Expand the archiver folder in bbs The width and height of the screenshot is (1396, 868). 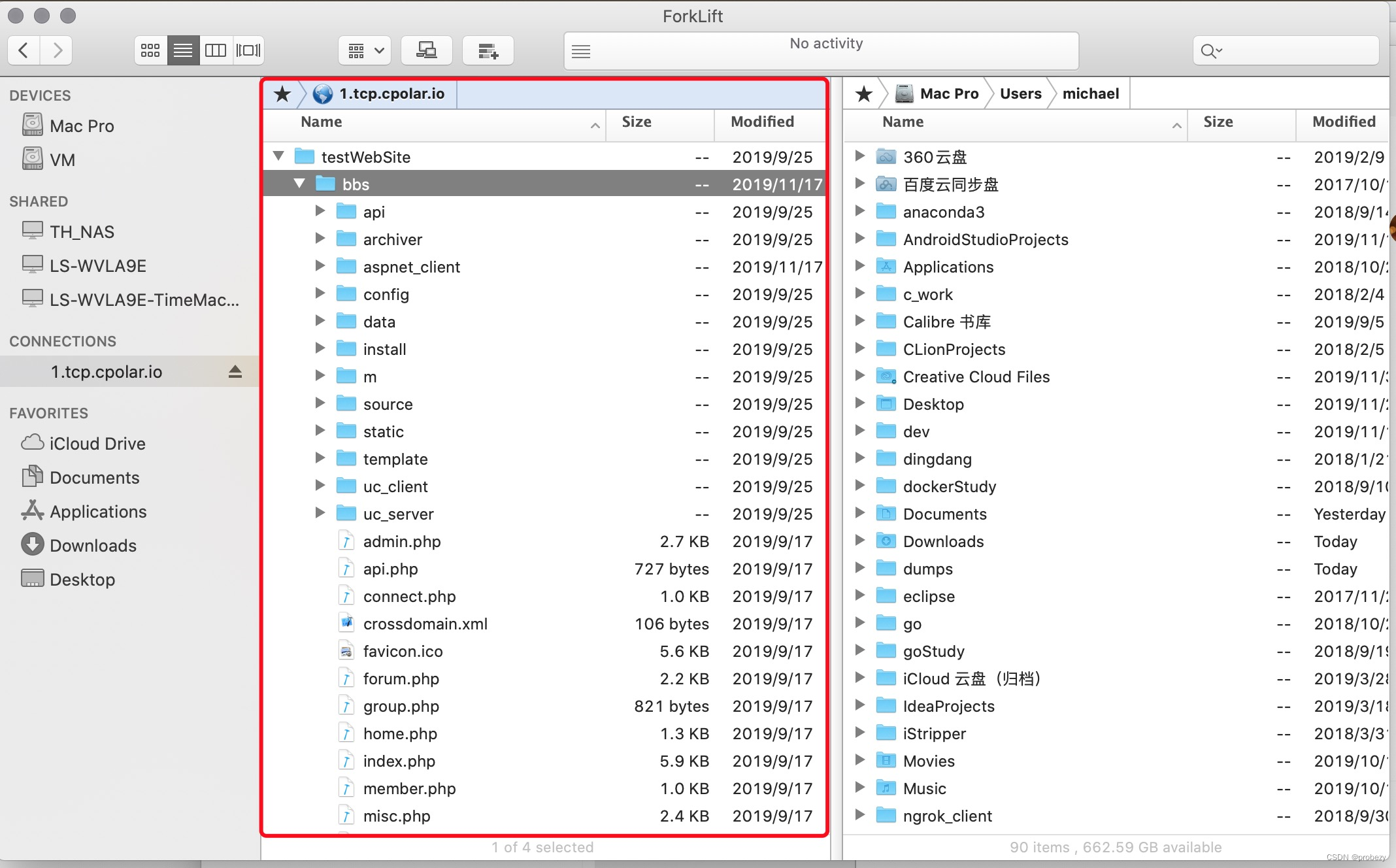coord(320,239)
